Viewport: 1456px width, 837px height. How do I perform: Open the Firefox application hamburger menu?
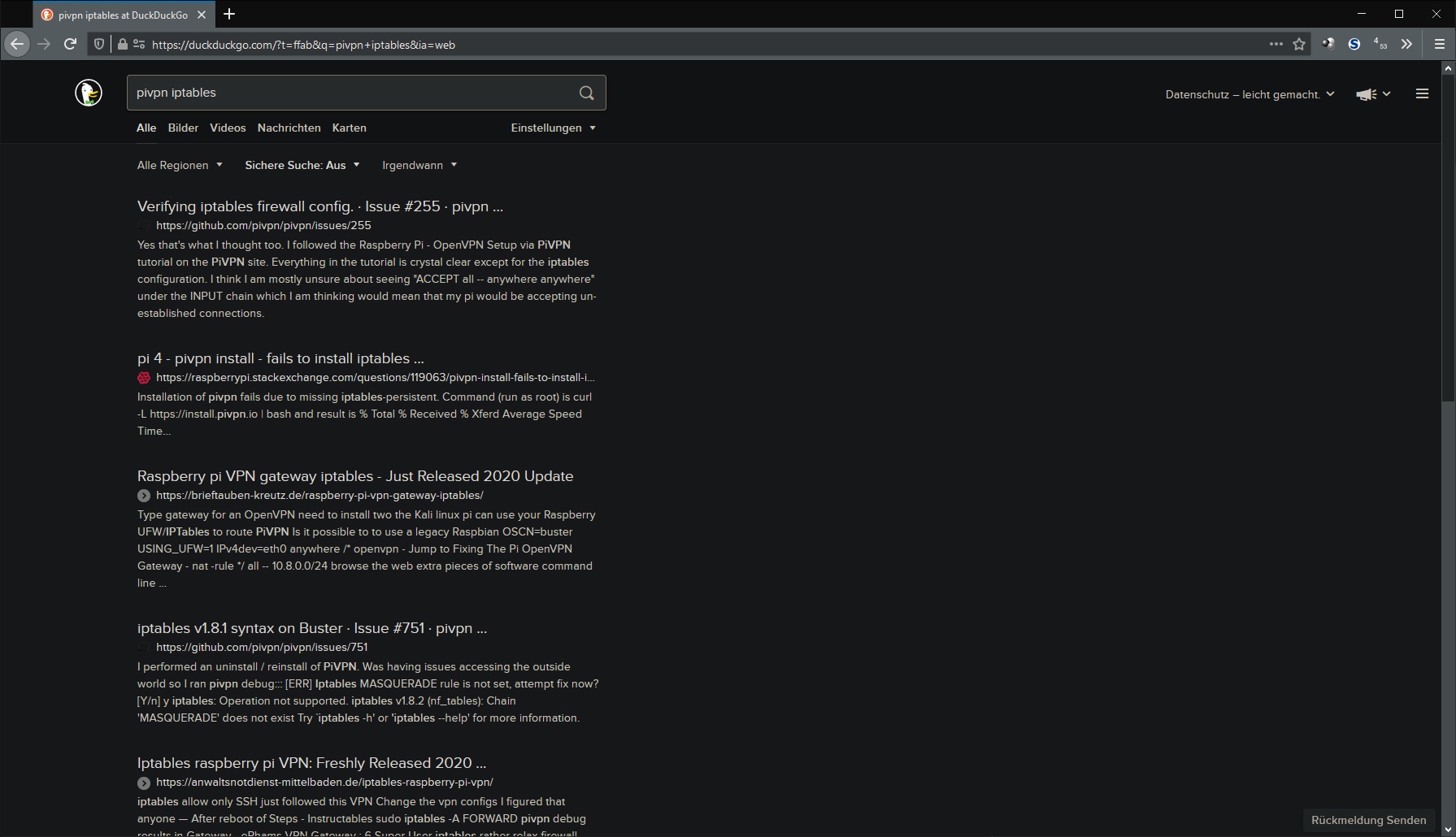click(x=1439, y=45)
